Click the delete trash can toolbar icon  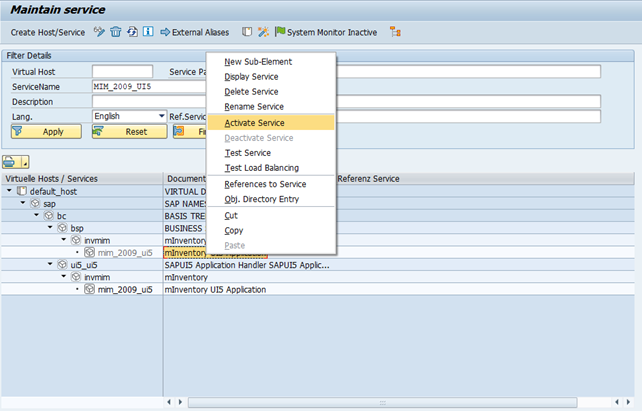(116, 32)
